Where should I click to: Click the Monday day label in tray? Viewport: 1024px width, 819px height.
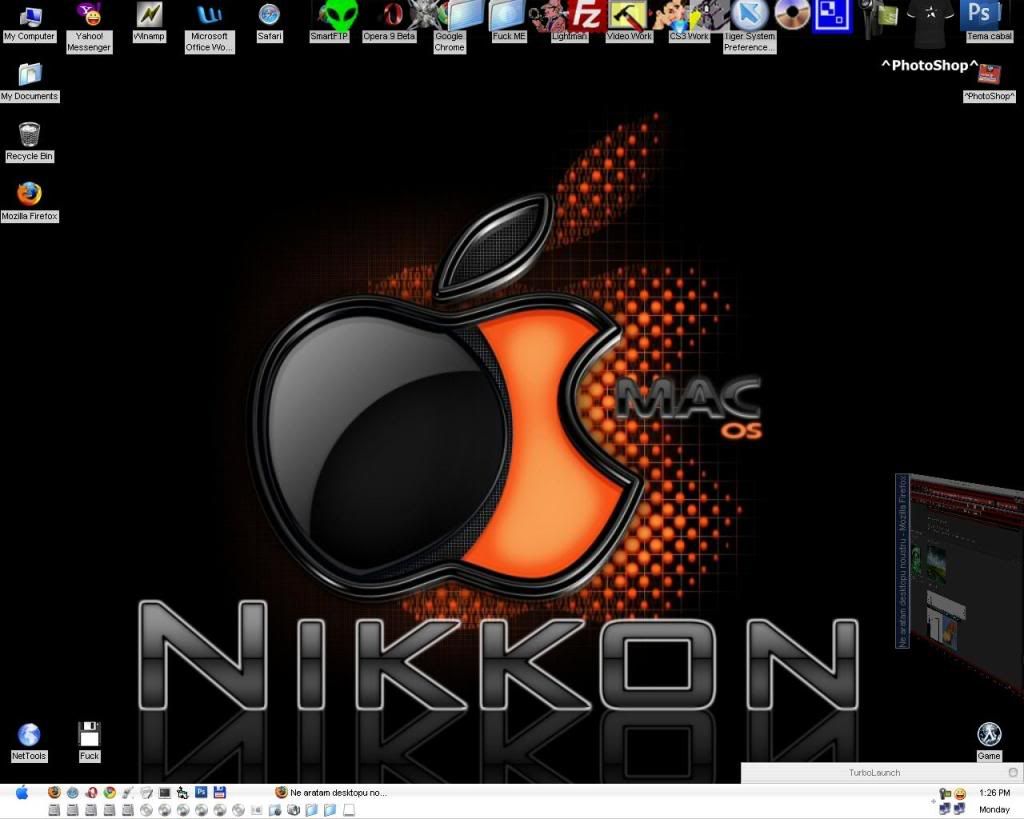coord(995,810)
